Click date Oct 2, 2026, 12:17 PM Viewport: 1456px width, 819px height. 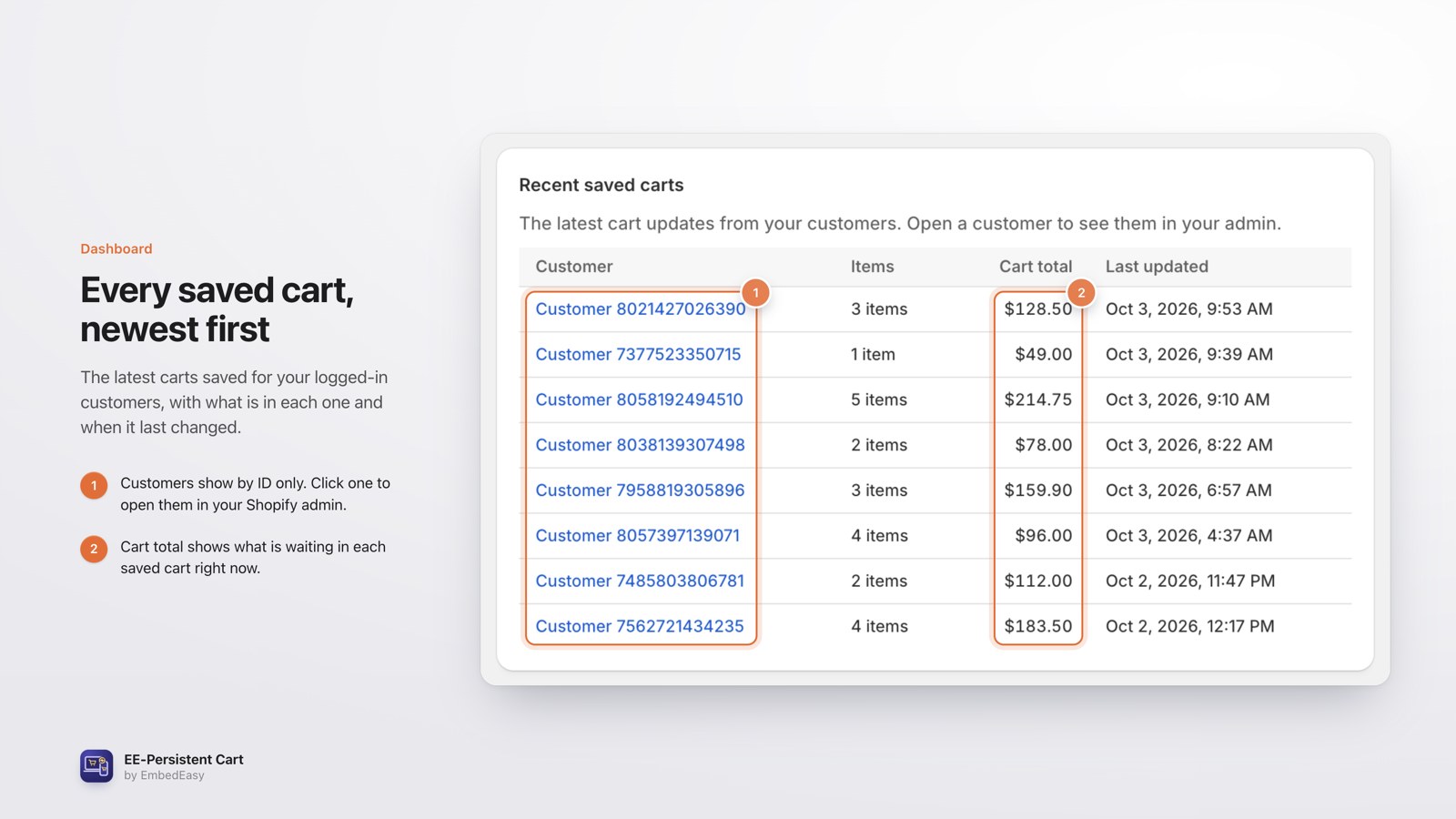point(1190,627)
